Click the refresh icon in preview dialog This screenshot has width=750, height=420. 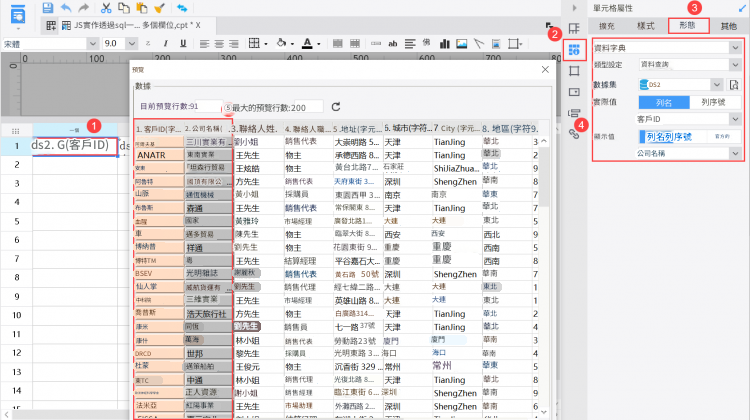coord(336,107)
